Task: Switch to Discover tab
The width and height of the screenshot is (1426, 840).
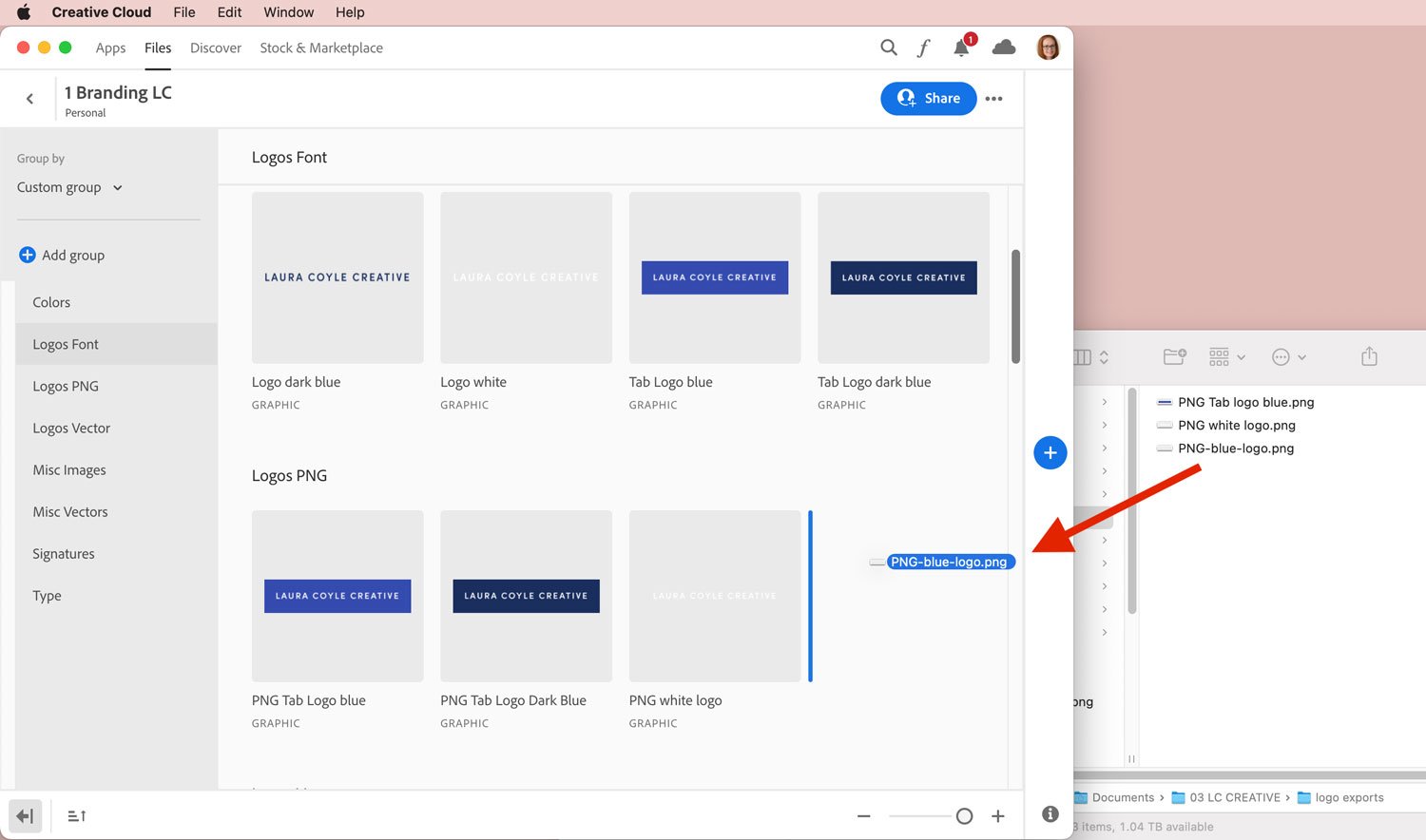Action: point(216,48)
